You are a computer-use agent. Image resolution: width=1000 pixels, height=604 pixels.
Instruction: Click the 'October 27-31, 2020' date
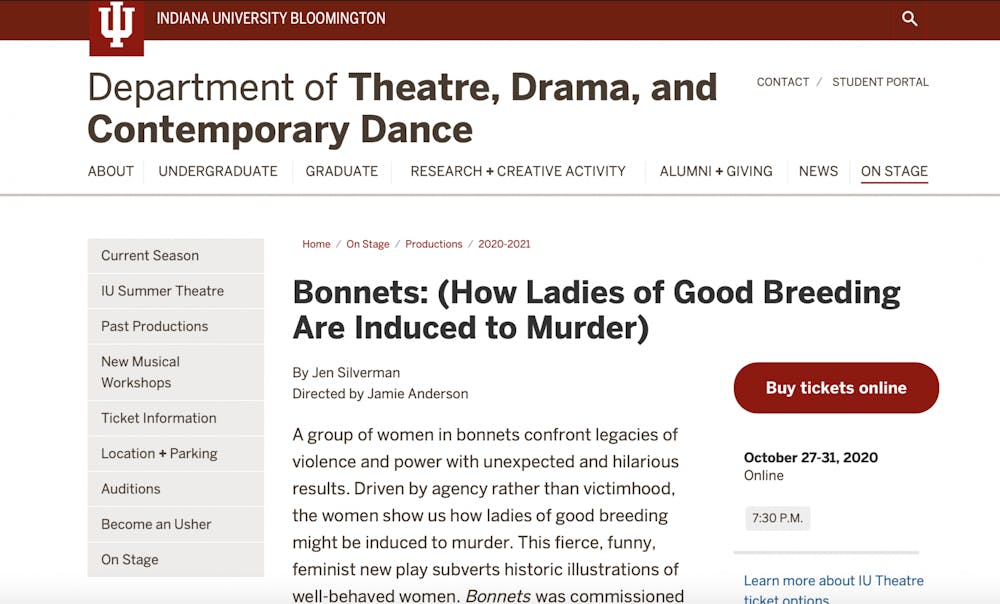click(x=811, y=457)
